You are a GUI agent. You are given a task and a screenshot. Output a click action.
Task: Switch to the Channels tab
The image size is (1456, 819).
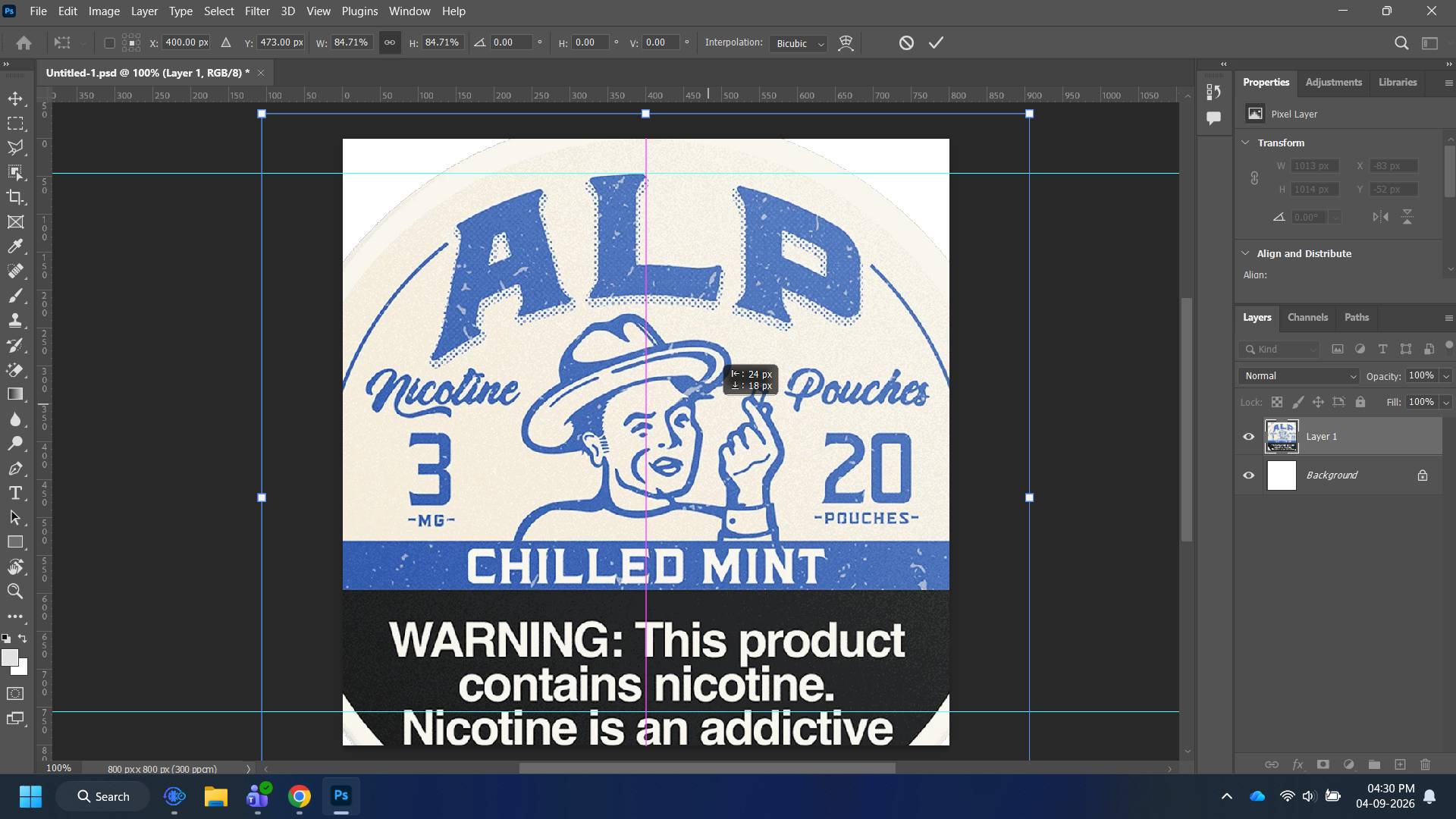tap(1307, 318)
